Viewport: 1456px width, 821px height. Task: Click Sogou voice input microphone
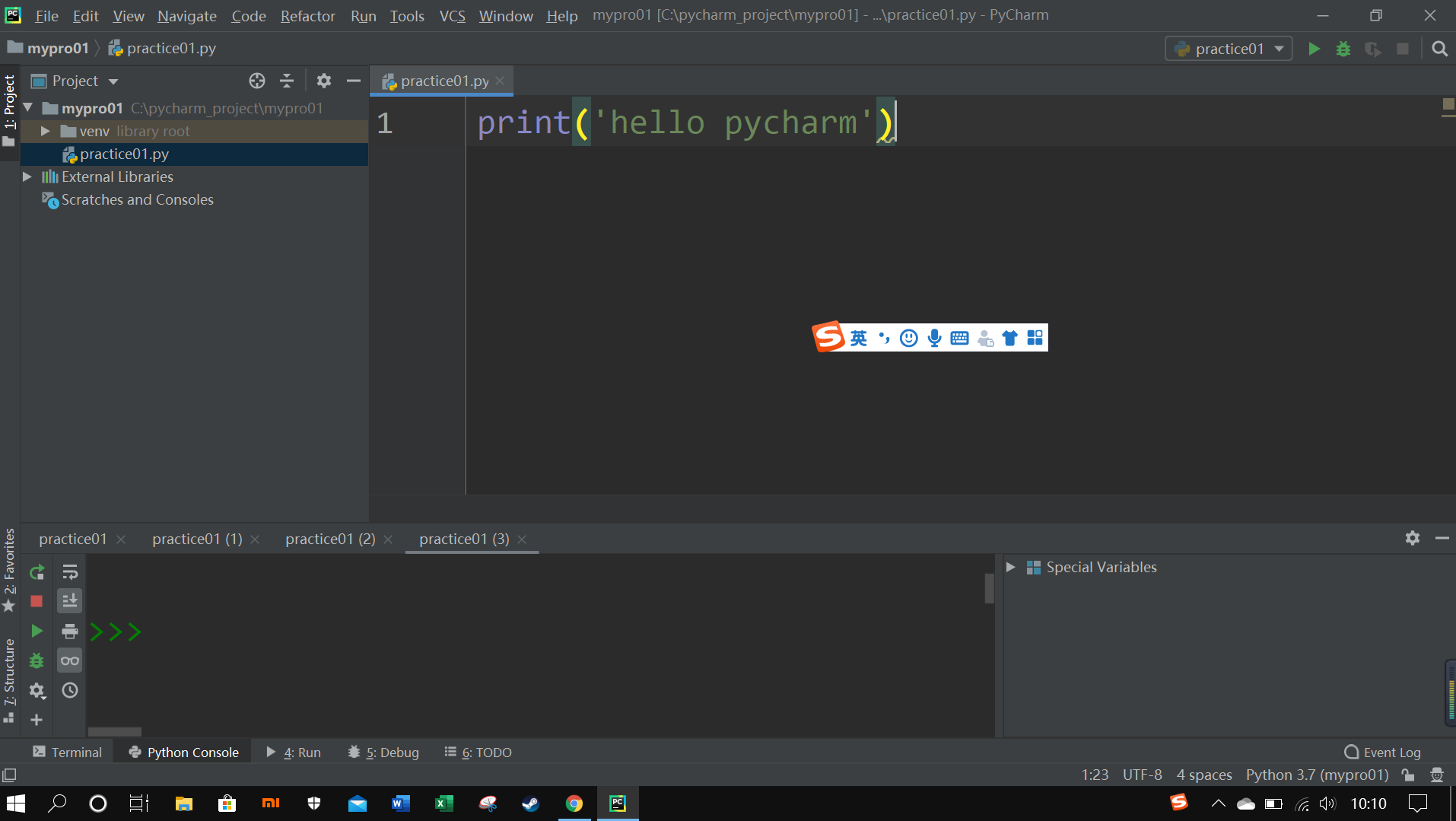point(934,338)
